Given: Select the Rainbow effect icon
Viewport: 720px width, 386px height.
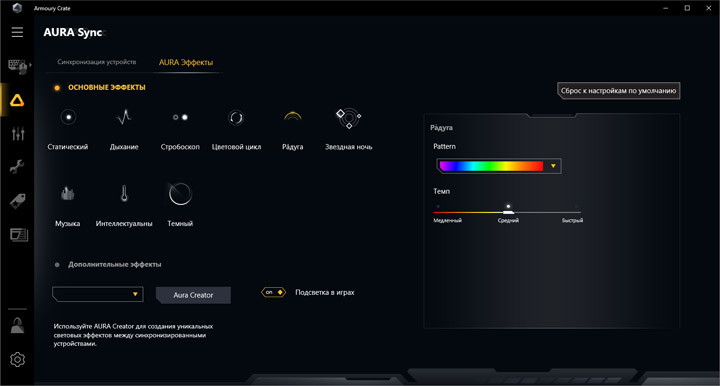Looking at the screenshot, I should coord(292,116).
